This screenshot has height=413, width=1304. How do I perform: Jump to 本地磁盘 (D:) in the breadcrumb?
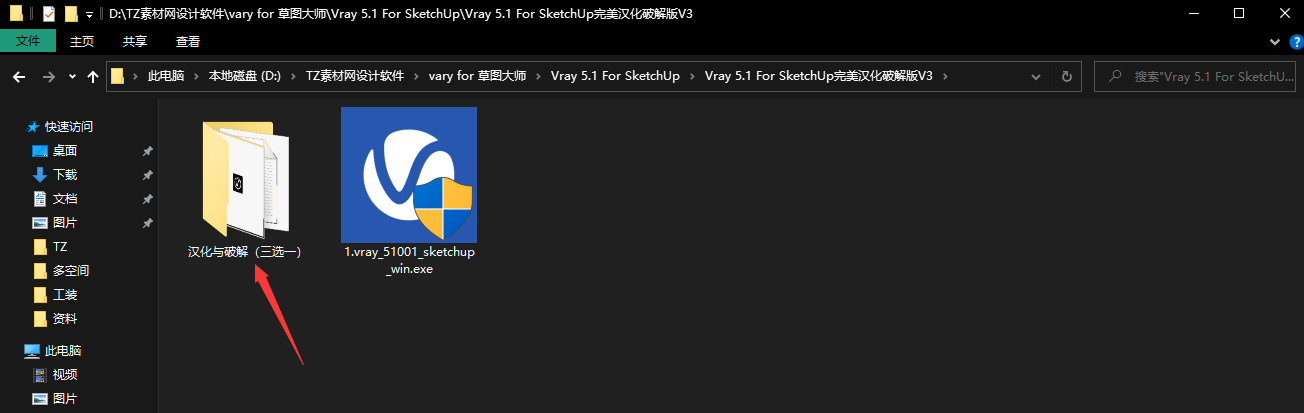tap(244, 76)
